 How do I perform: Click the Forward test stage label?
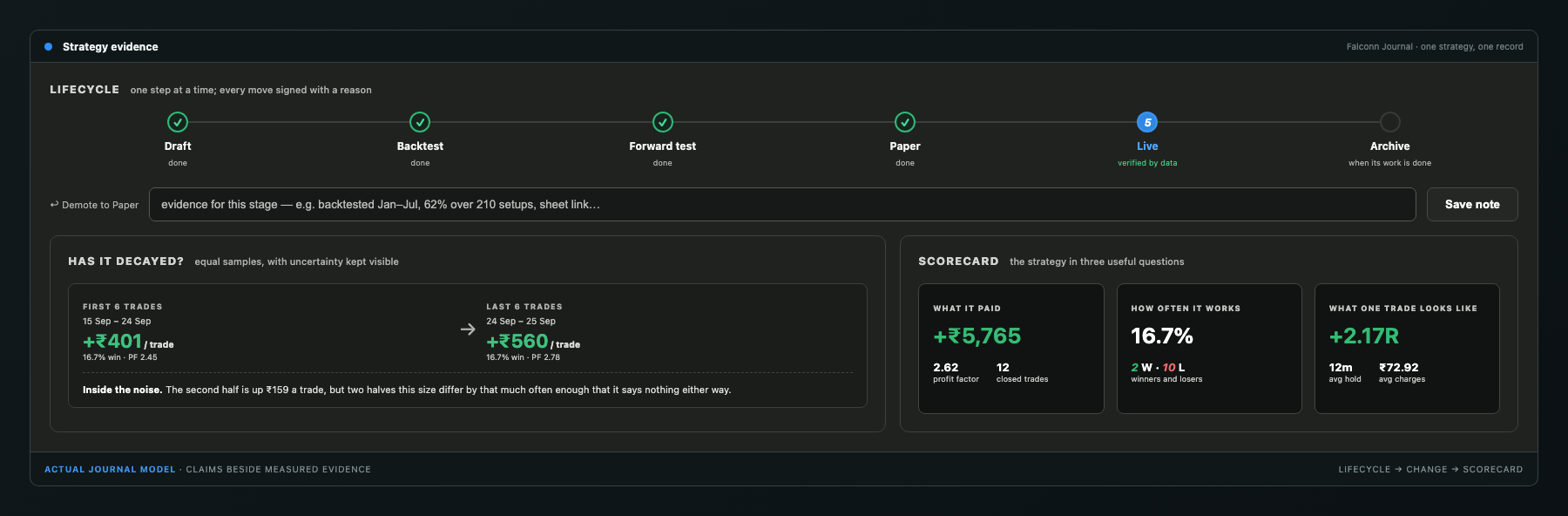(663, 146)
